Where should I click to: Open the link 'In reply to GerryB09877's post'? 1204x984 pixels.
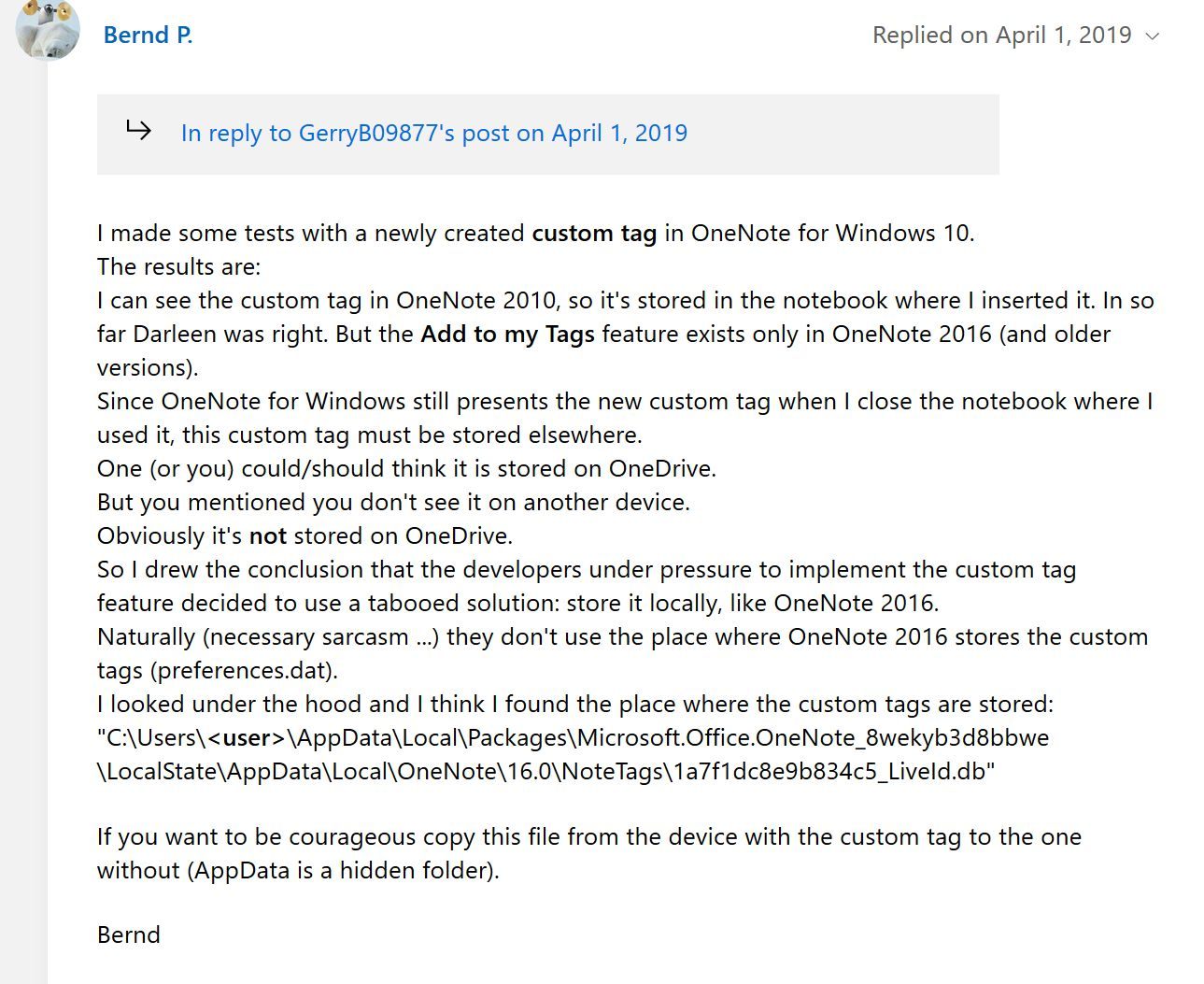click(x=433, y=134)
